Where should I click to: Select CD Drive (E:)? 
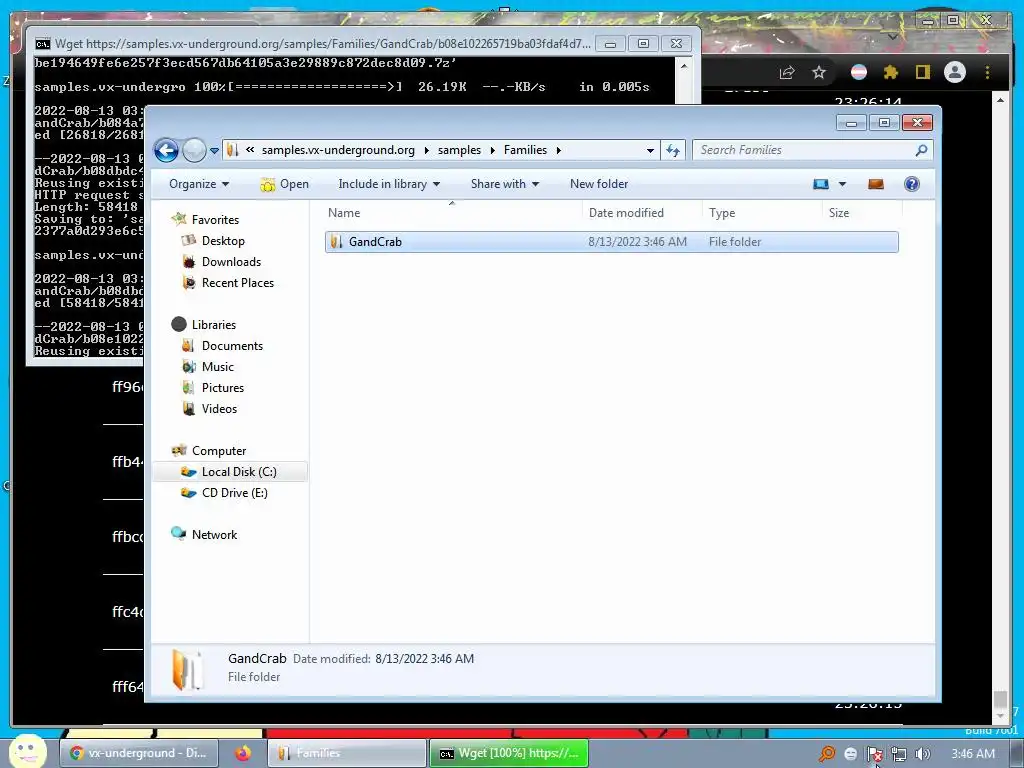[234, 492]
